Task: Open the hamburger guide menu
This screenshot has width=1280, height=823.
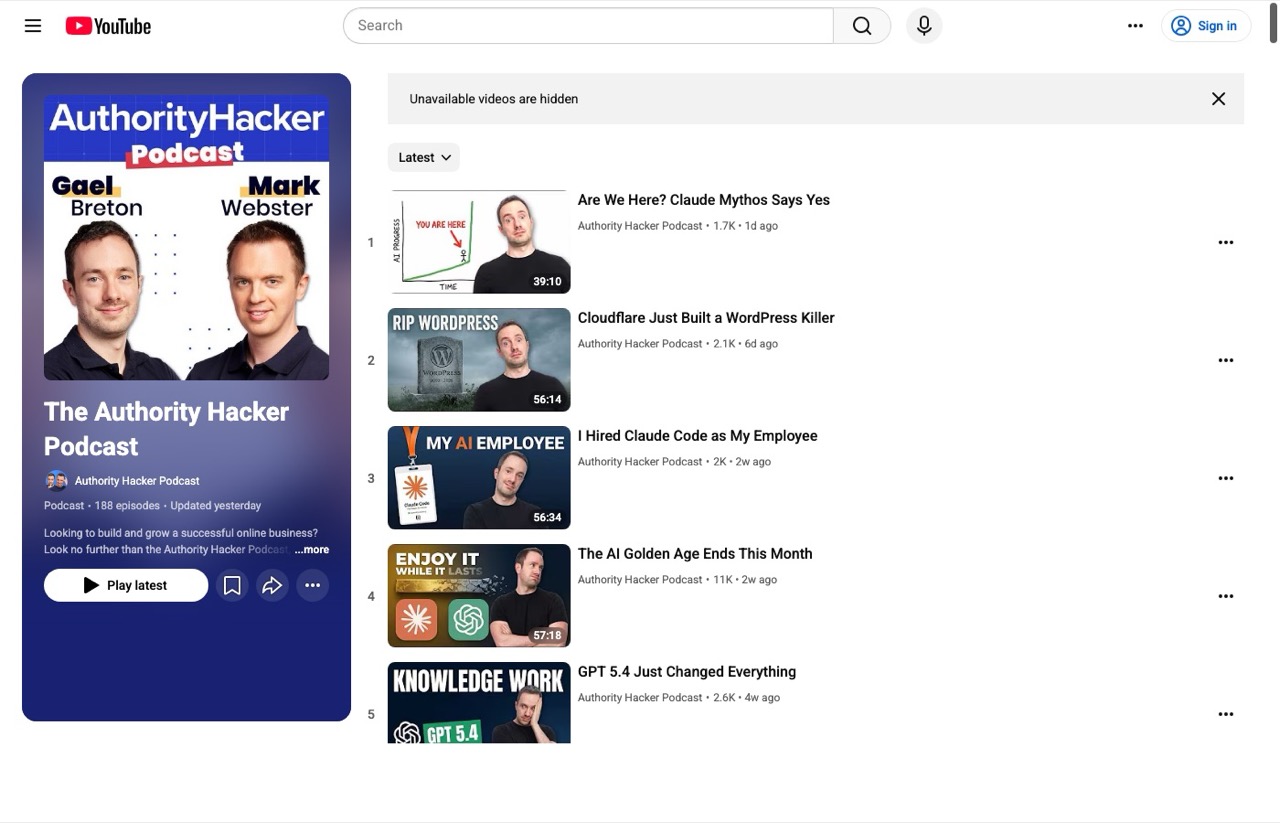Action: 33,26
